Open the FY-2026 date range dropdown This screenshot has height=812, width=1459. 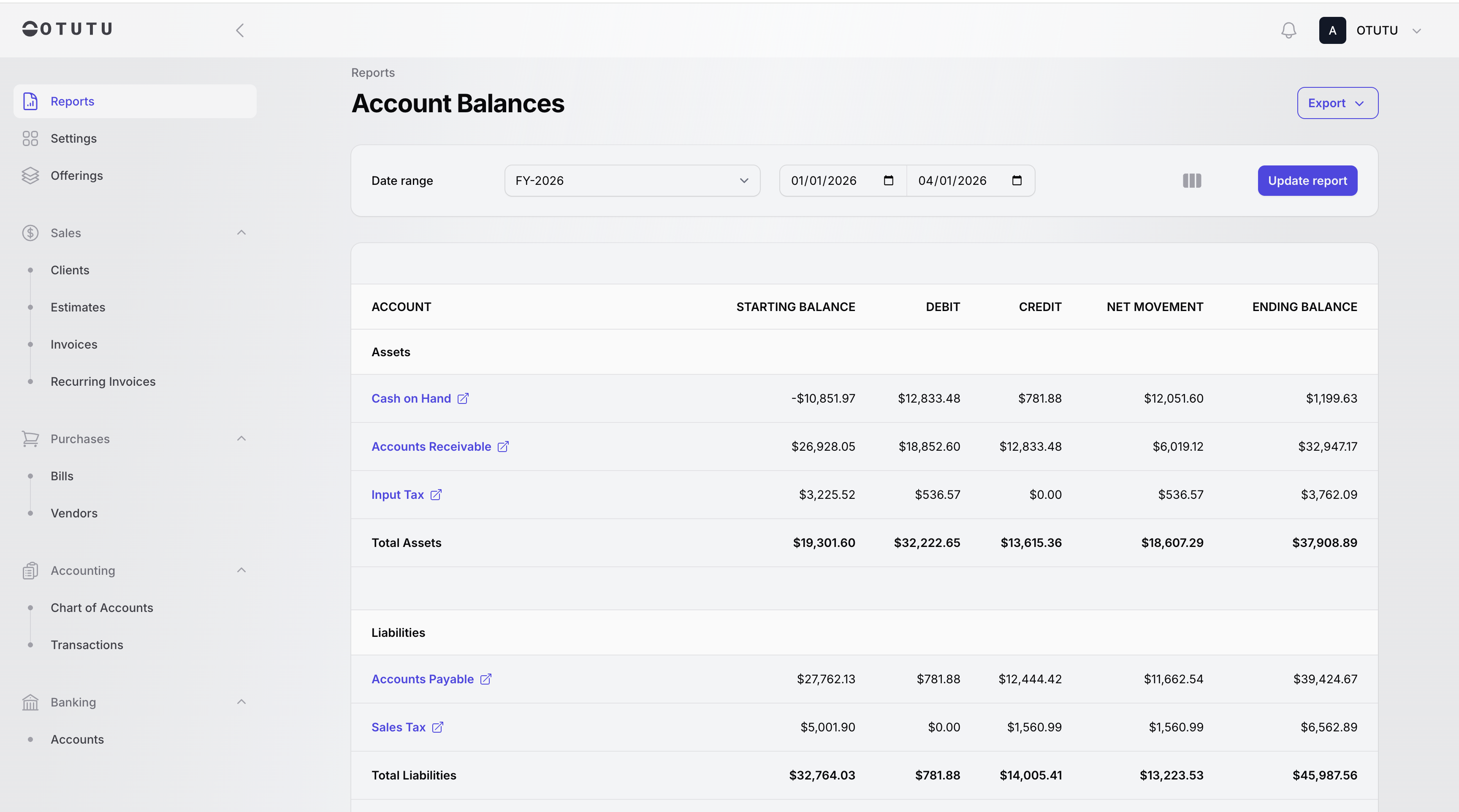(x=632, y=181)
